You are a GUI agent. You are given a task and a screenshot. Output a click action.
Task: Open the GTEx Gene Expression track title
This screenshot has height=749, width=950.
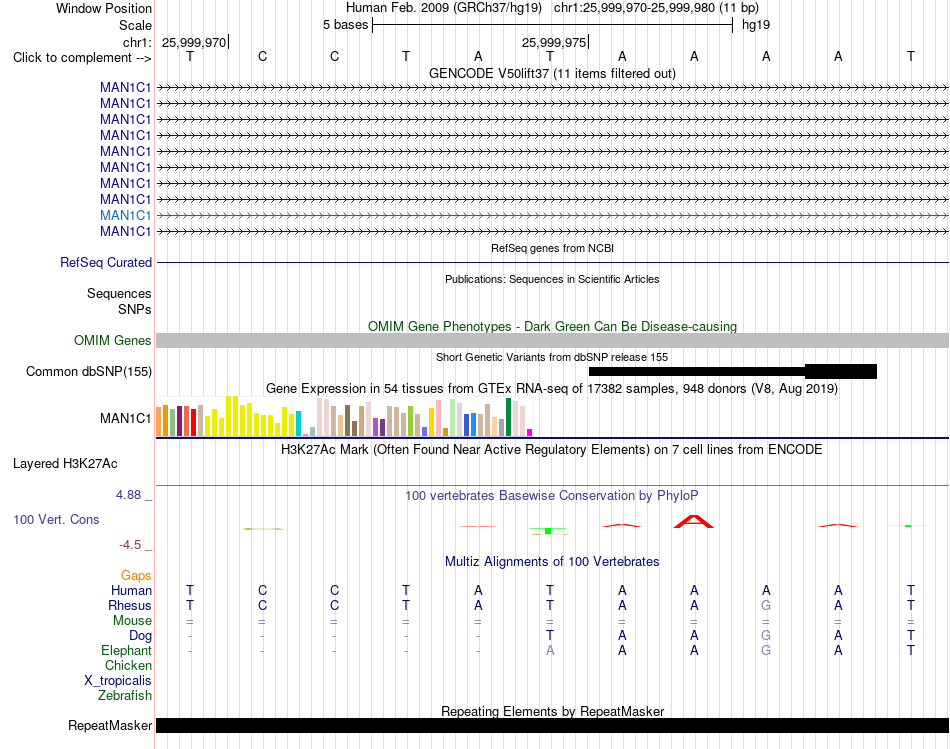point(552,388)
